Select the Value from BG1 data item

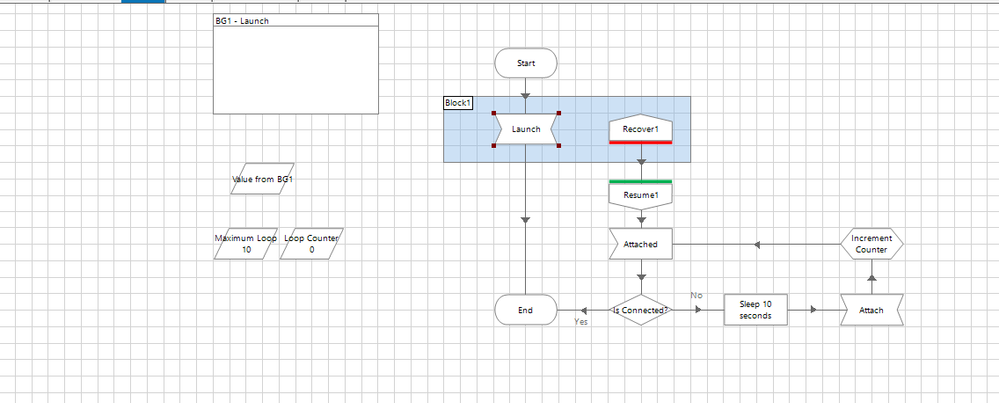tap(262, 179)
